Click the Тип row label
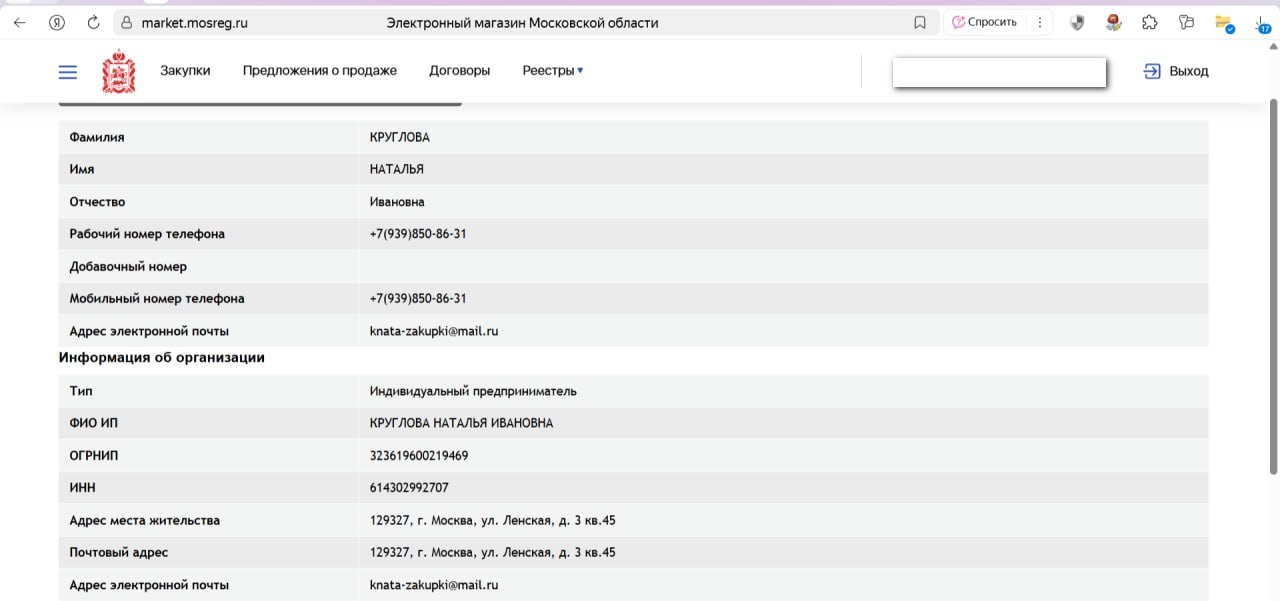The height and width of the screenshot is (601, 1280). (81, 391)
